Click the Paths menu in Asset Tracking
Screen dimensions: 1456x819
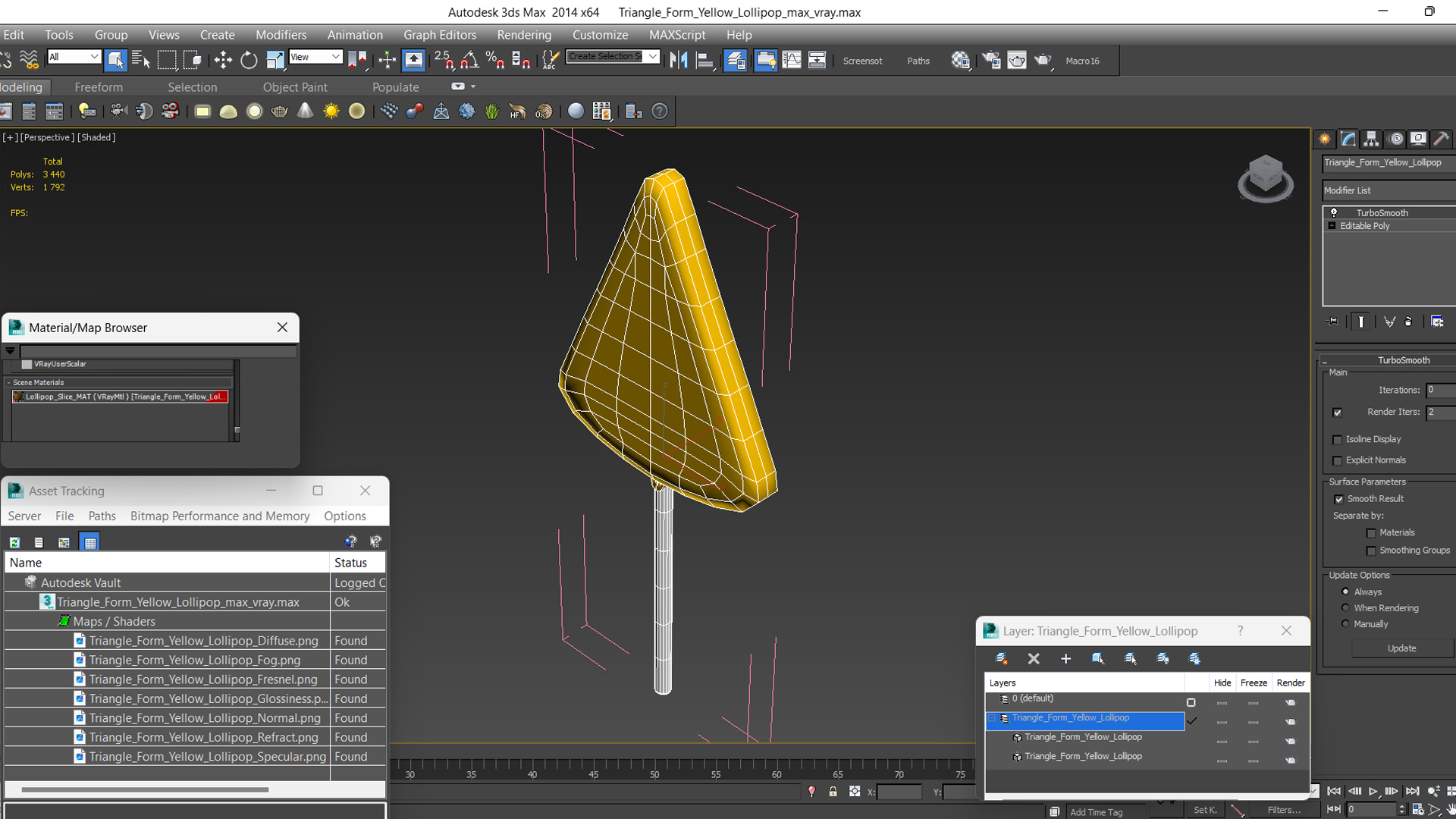(x=102, y=516)
